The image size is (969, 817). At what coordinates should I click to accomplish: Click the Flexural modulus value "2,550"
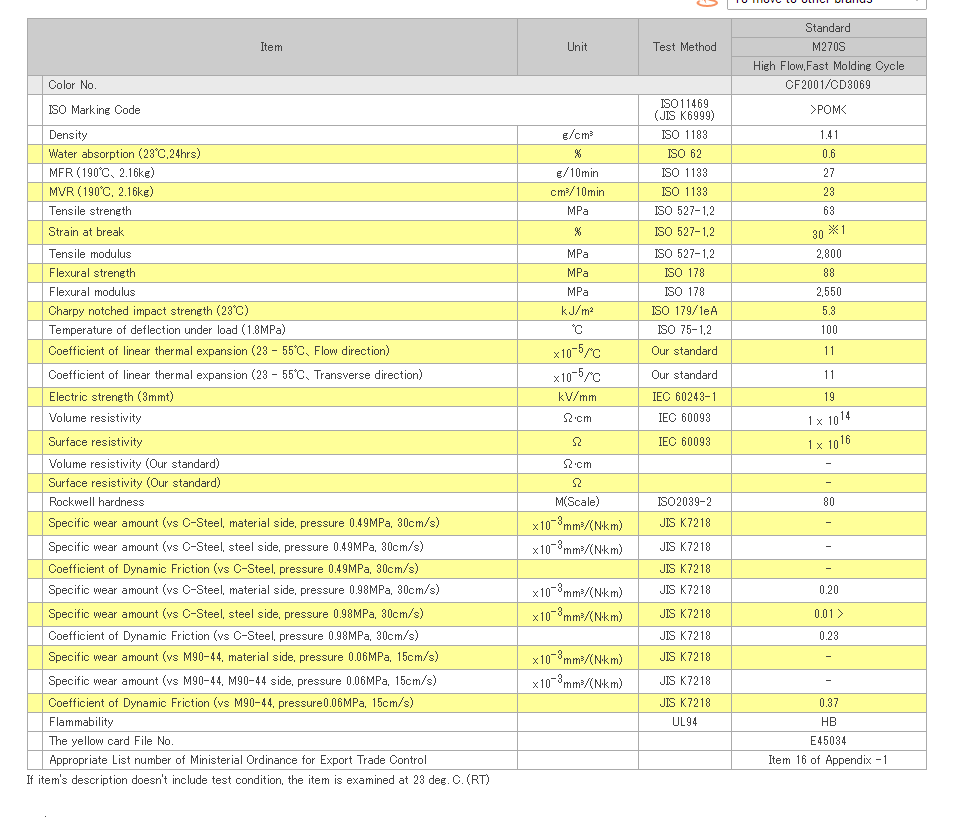click(x=829, y=292)
